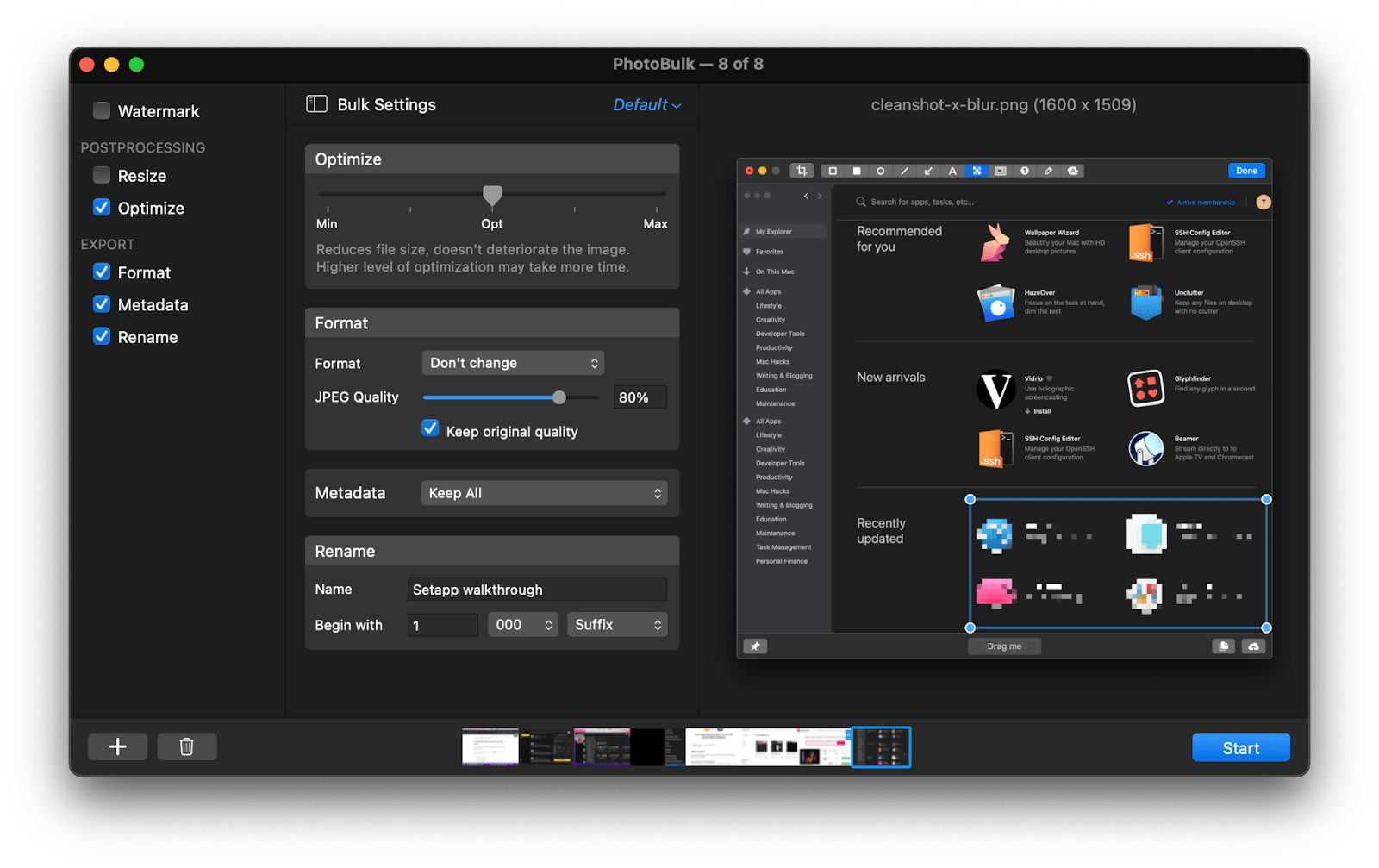
Task: Click the 'Recently updated' heading in preview
Action: pos(881,531)
